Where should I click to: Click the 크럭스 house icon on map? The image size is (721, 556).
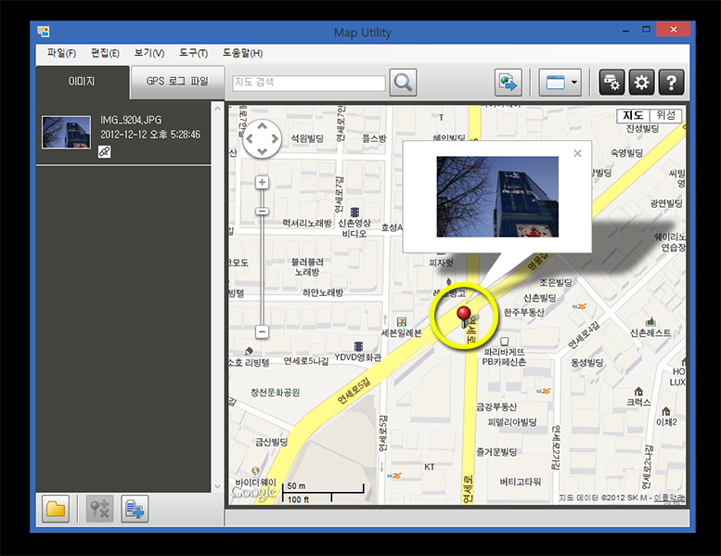pyautogui.click(x=638, y=392)
